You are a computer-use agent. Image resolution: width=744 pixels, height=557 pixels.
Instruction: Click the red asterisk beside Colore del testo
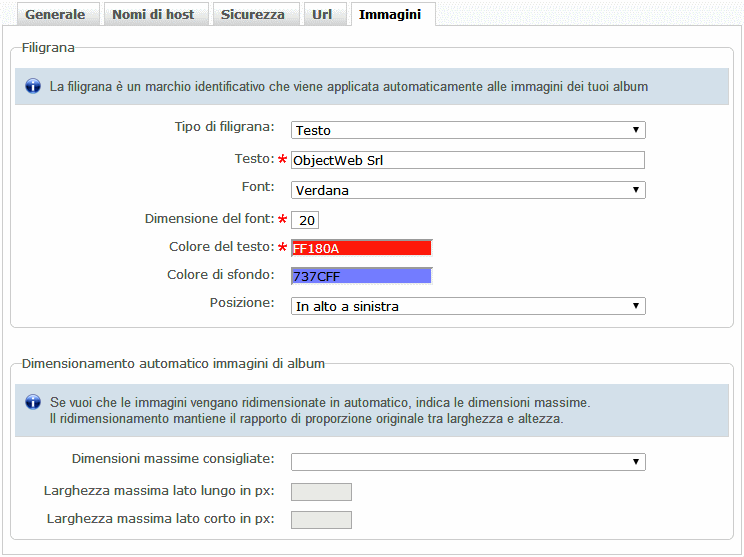[x=282, y=248]
